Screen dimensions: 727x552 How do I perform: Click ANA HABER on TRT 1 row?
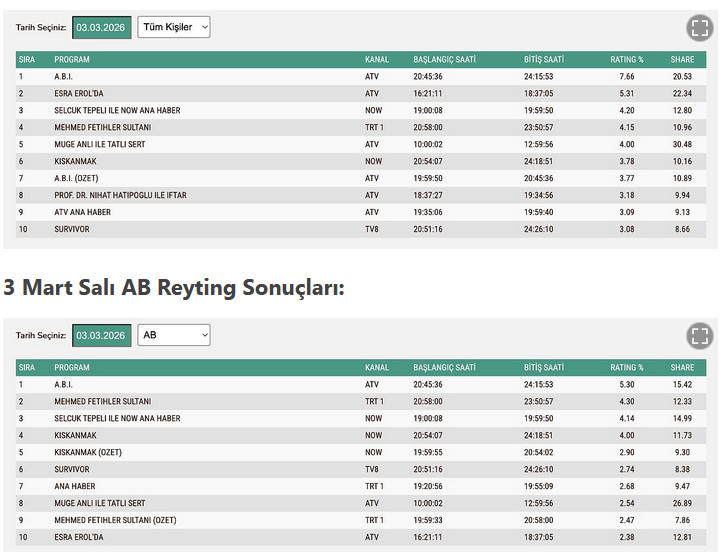tap(75, 486)
